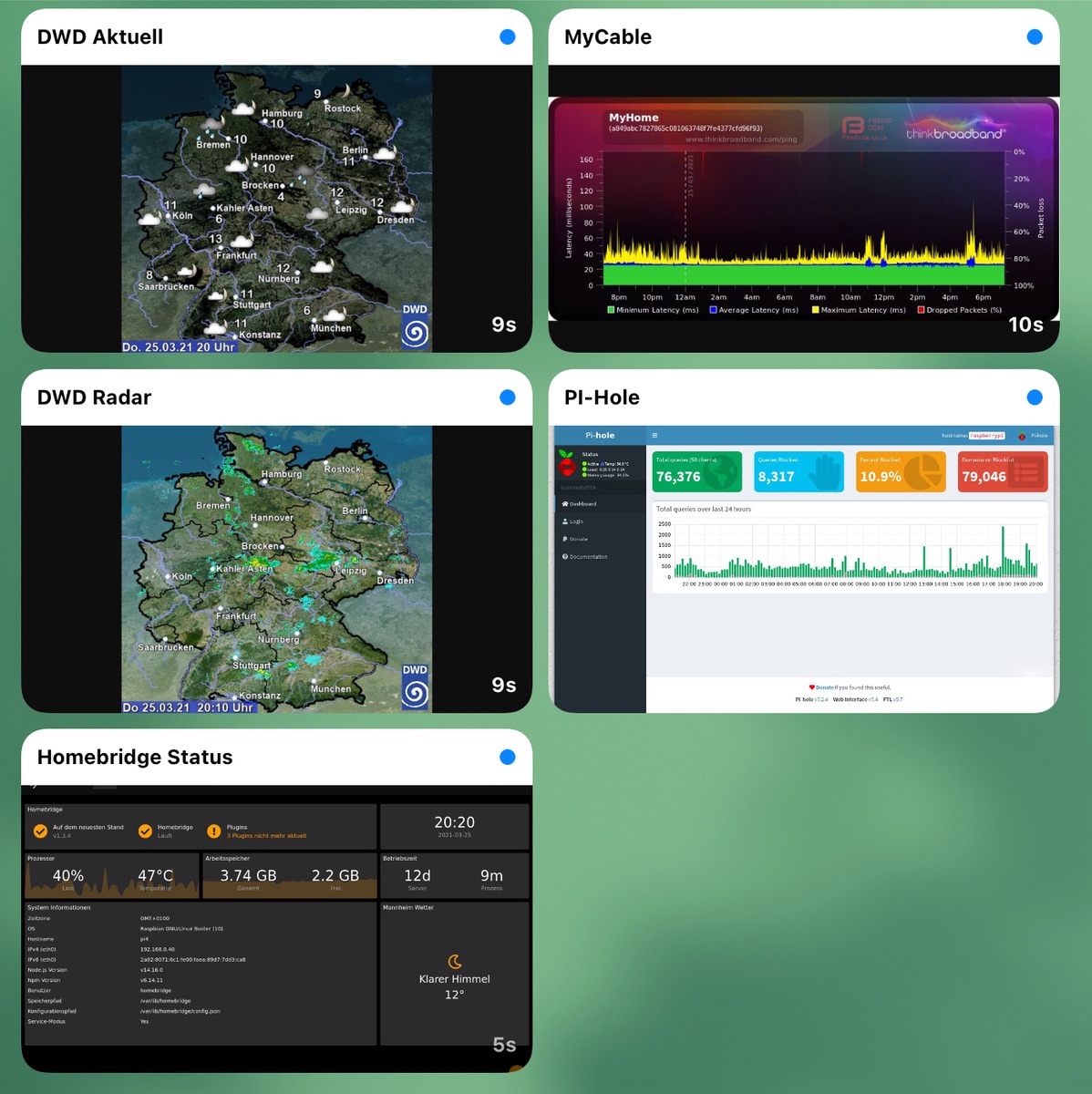
Task: Click the '3 Plugins nicht mehr aktuell' link
Action: point(266,836)
